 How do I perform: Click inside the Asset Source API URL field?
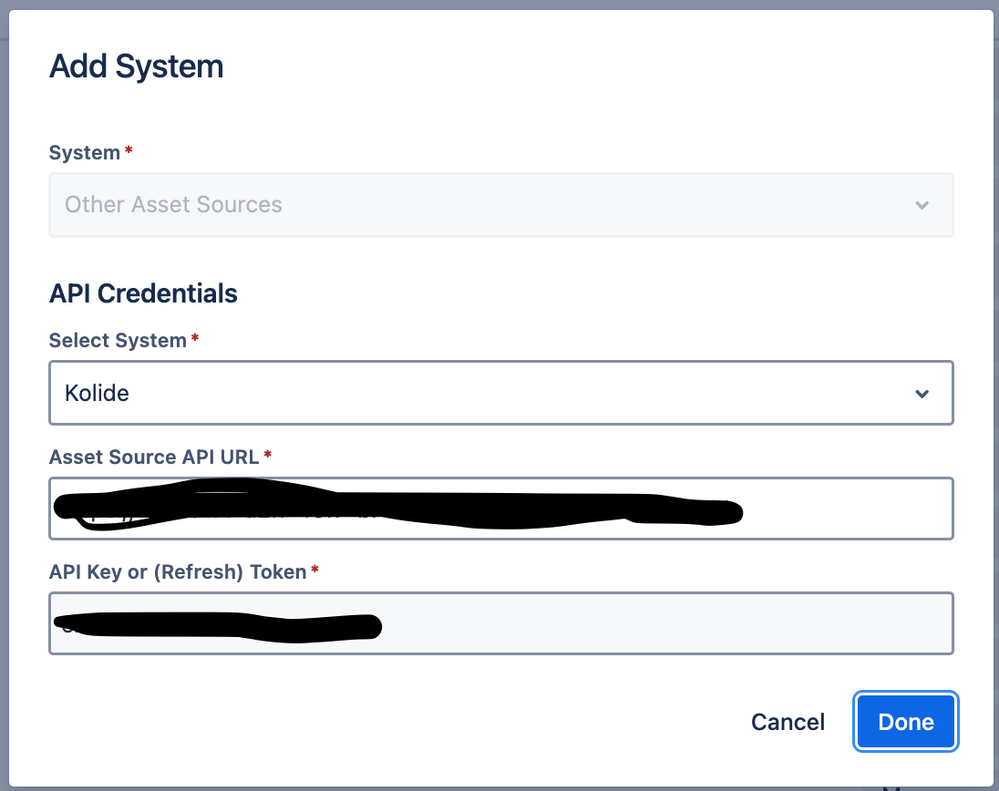(501, 508)
